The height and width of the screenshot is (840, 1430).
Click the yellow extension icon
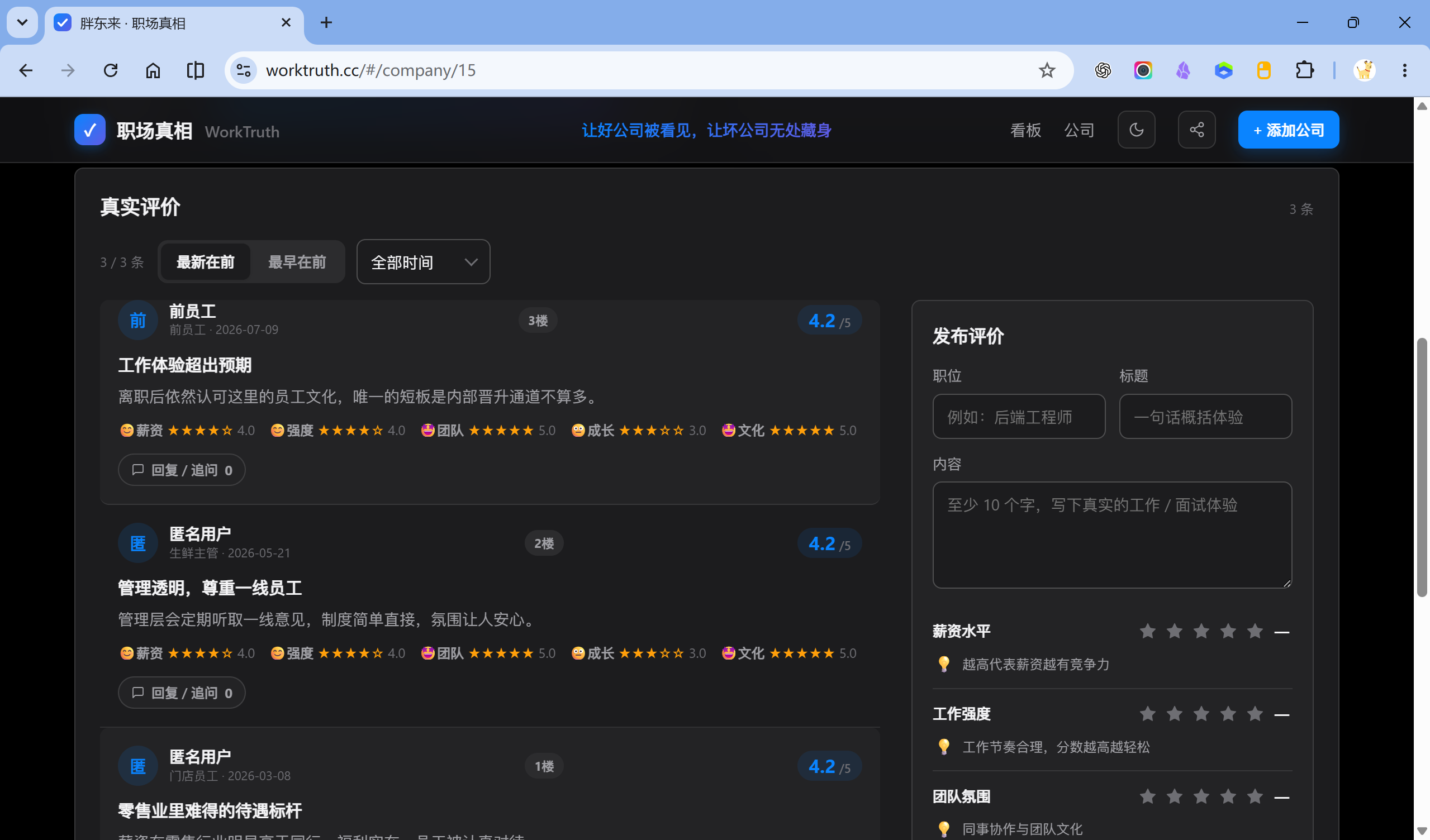point(1263,70)
